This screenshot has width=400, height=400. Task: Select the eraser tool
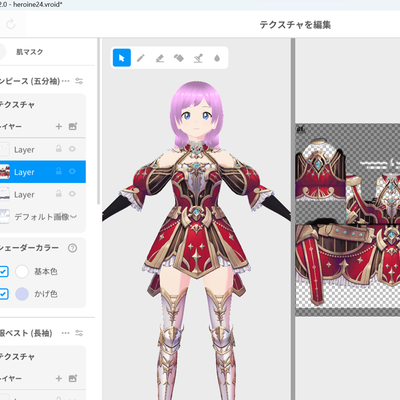pos(160,58)
